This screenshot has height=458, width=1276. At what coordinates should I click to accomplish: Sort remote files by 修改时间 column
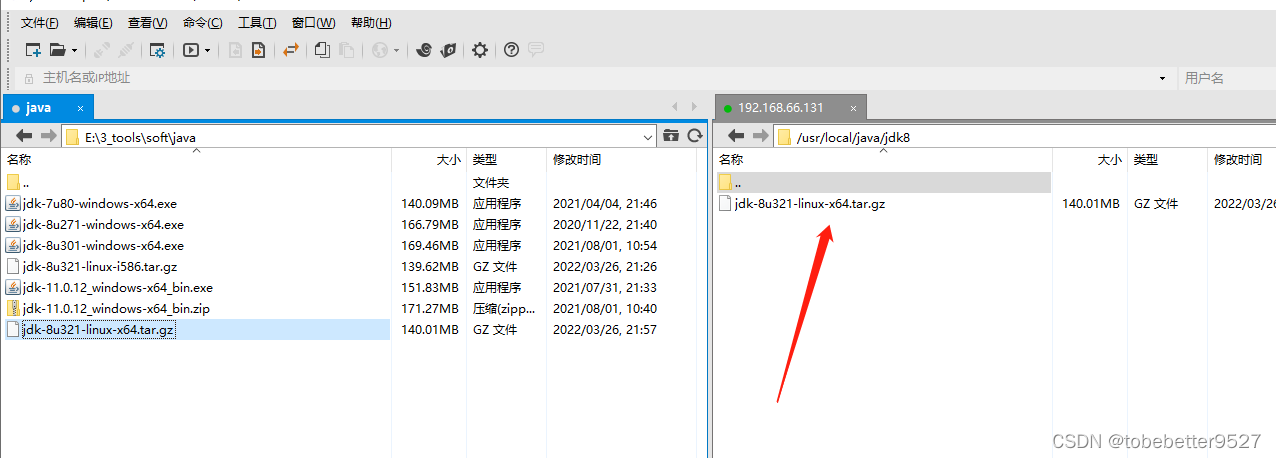1241,159
